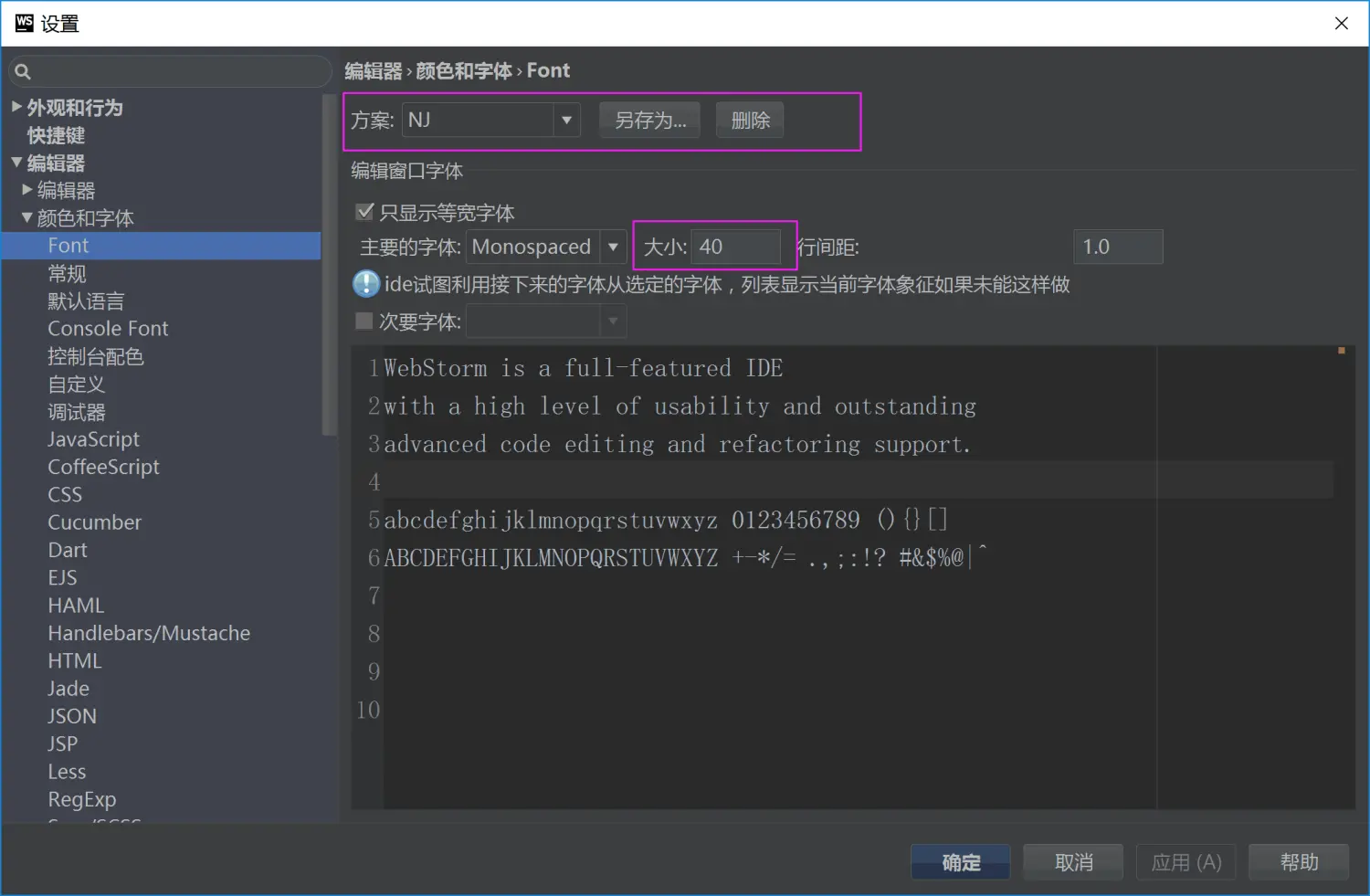The image size is (1370, 896).
Task: Click preview line 'advanced code editing and refactoring'
Action: coord(677,445)
